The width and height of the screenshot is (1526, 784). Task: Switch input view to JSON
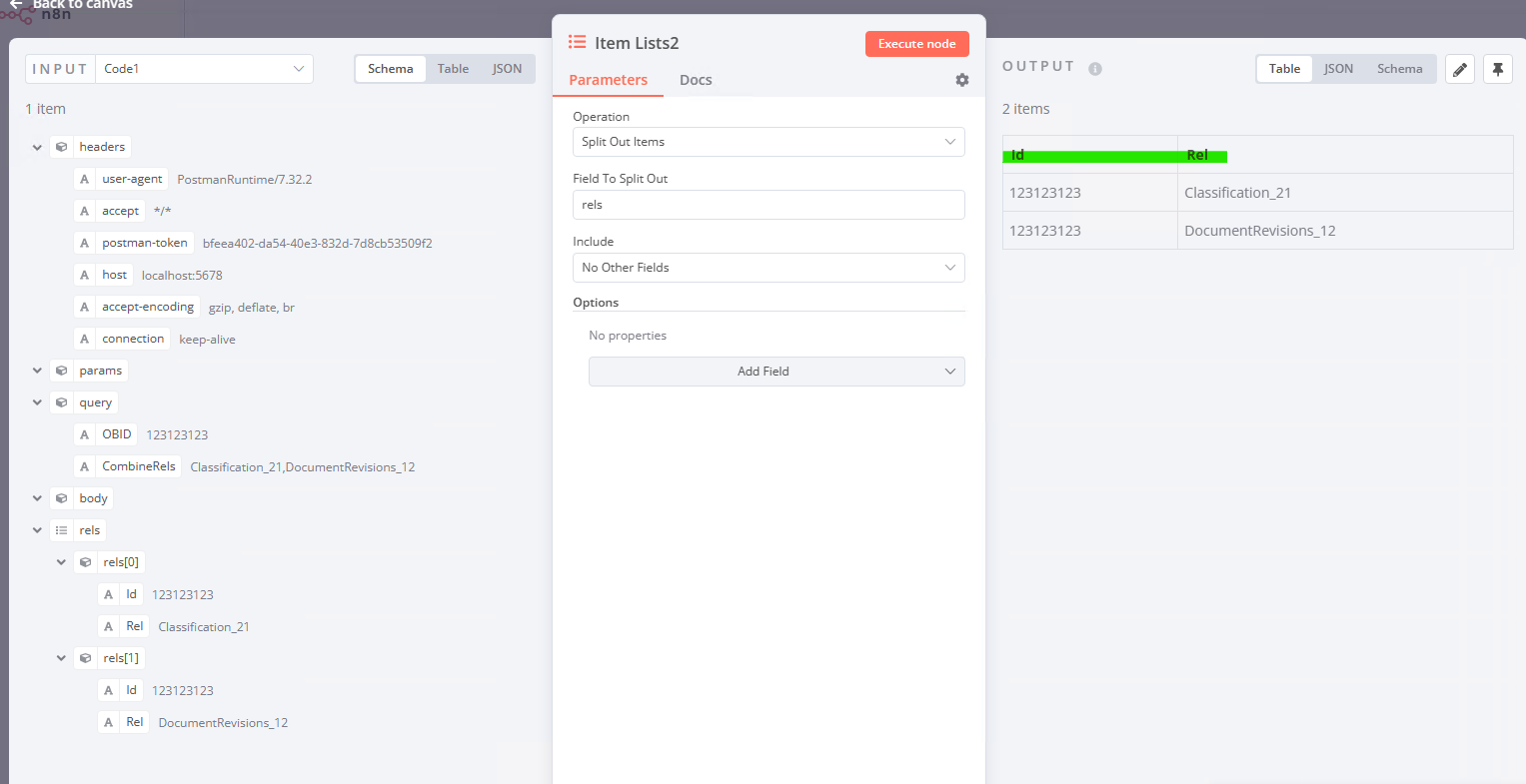click(x=507, y=69)
